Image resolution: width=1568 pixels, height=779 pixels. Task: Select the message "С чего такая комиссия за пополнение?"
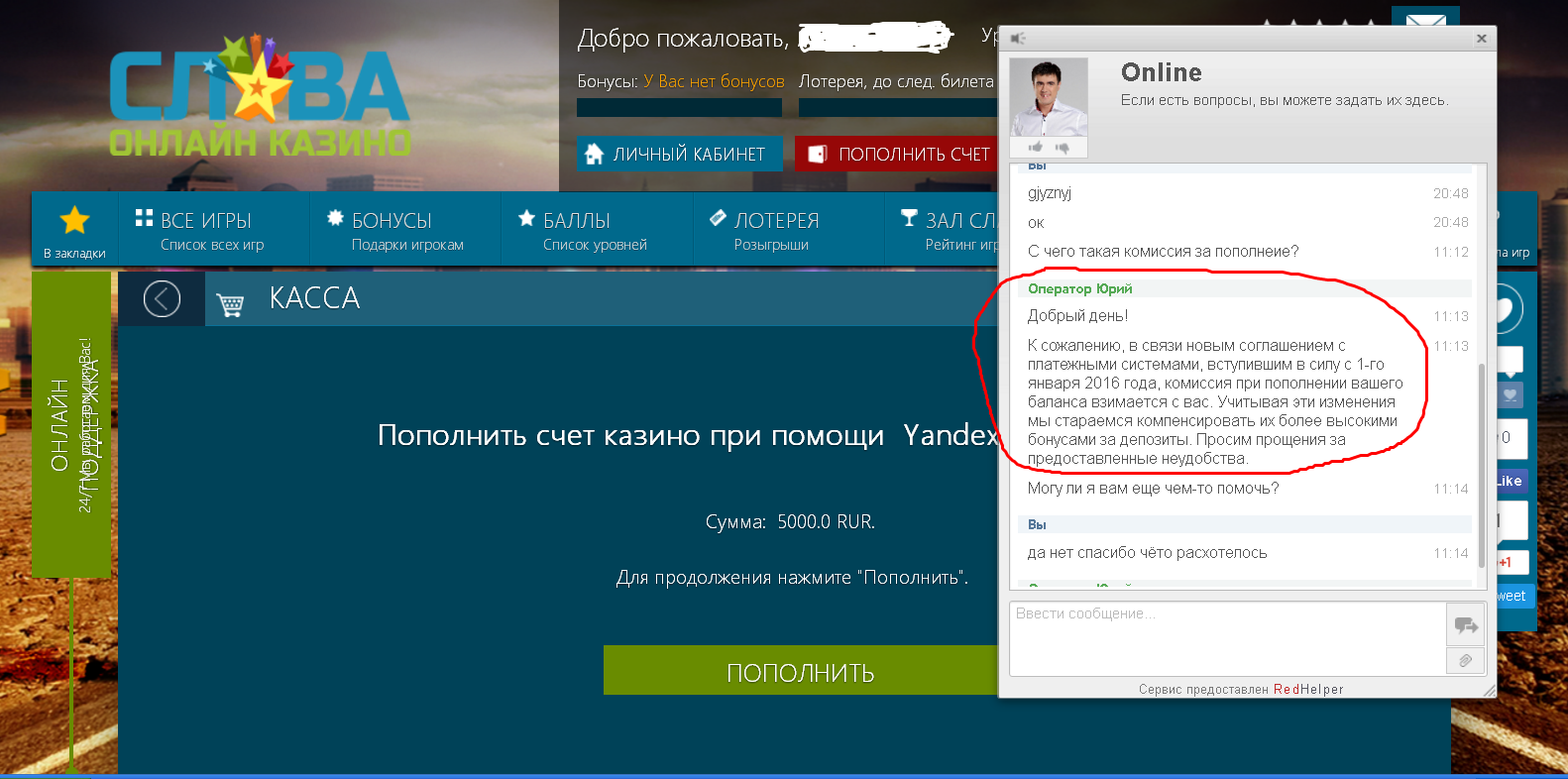(1163, 252)
